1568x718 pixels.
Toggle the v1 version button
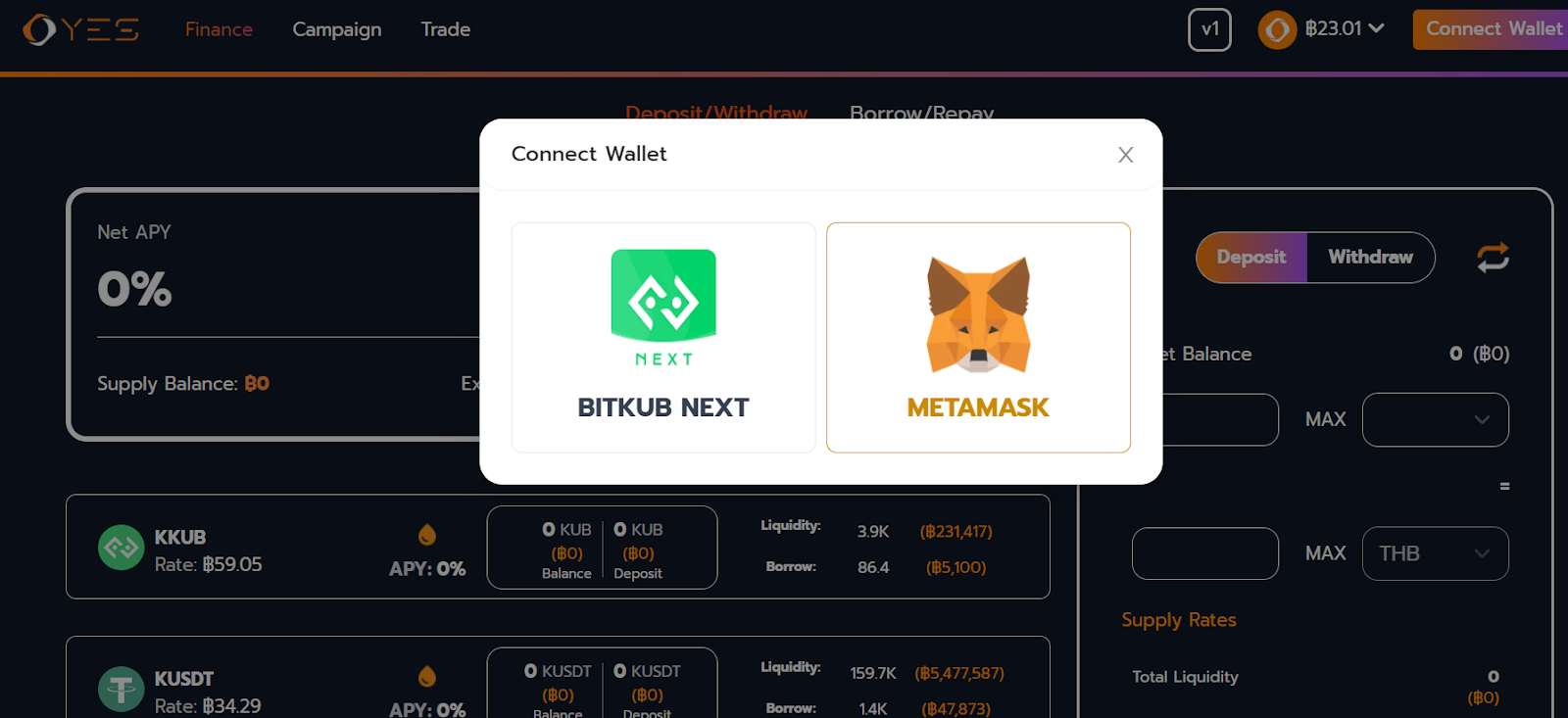click(1209, 29)
